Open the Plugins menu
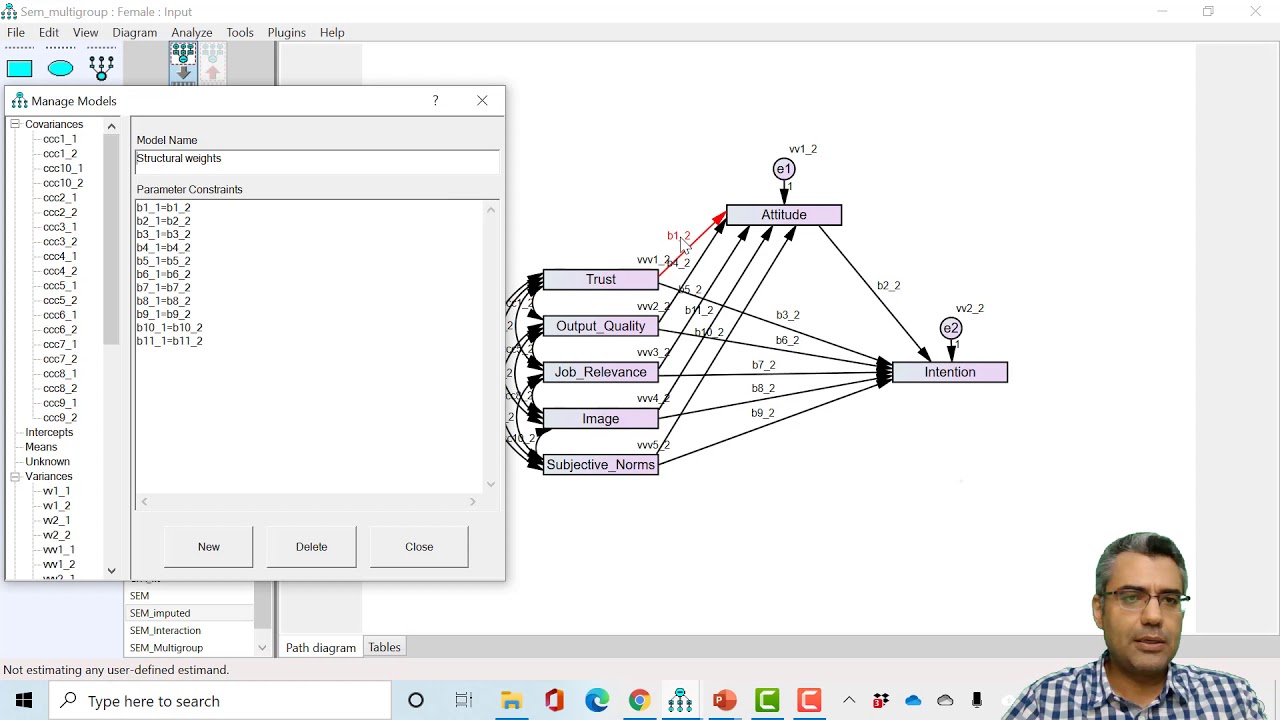 click(x=286, y=32)
